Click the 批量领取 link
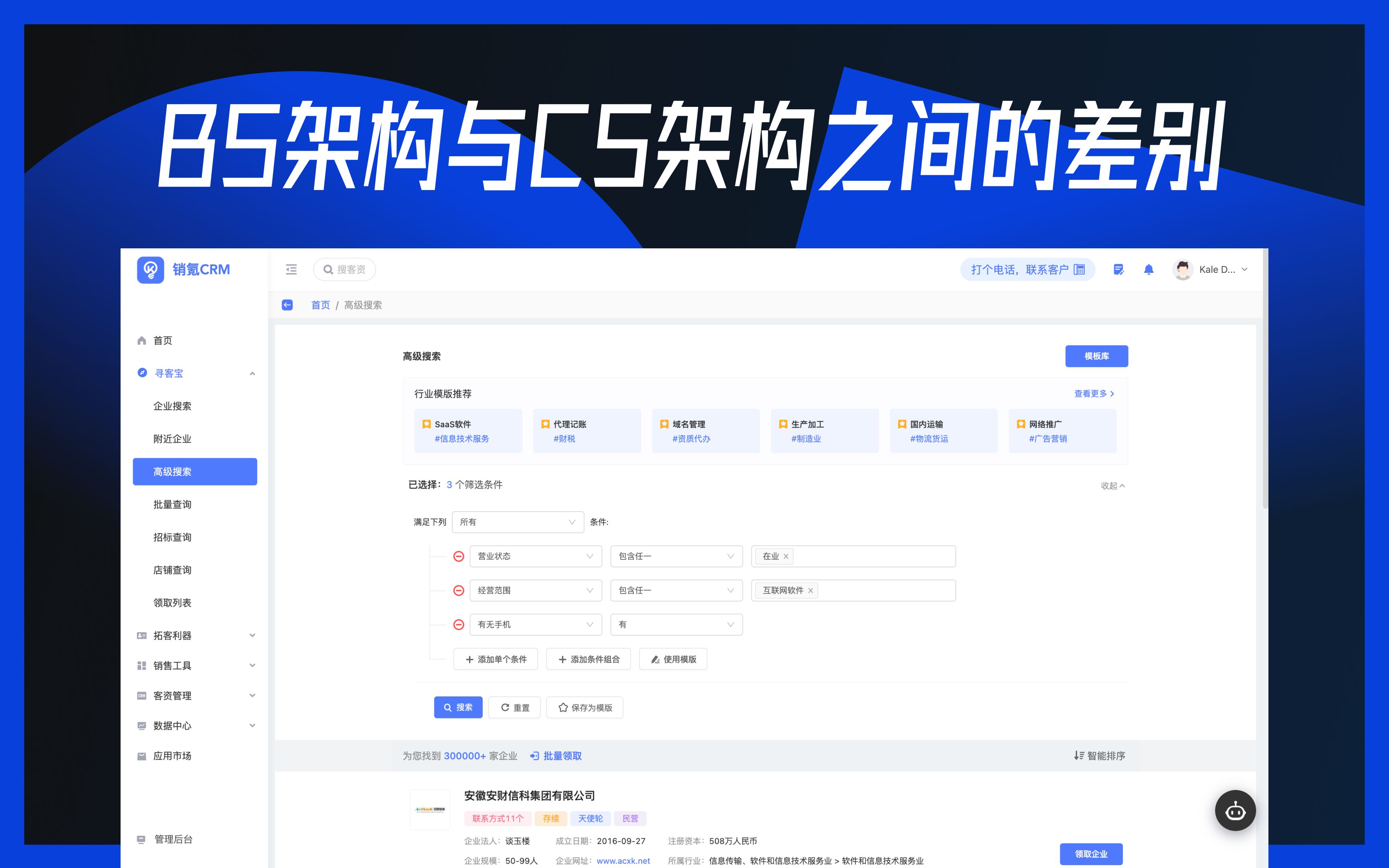Viewport: 1389px width, 868px height. pyautogui.click(x=555, y=755)
